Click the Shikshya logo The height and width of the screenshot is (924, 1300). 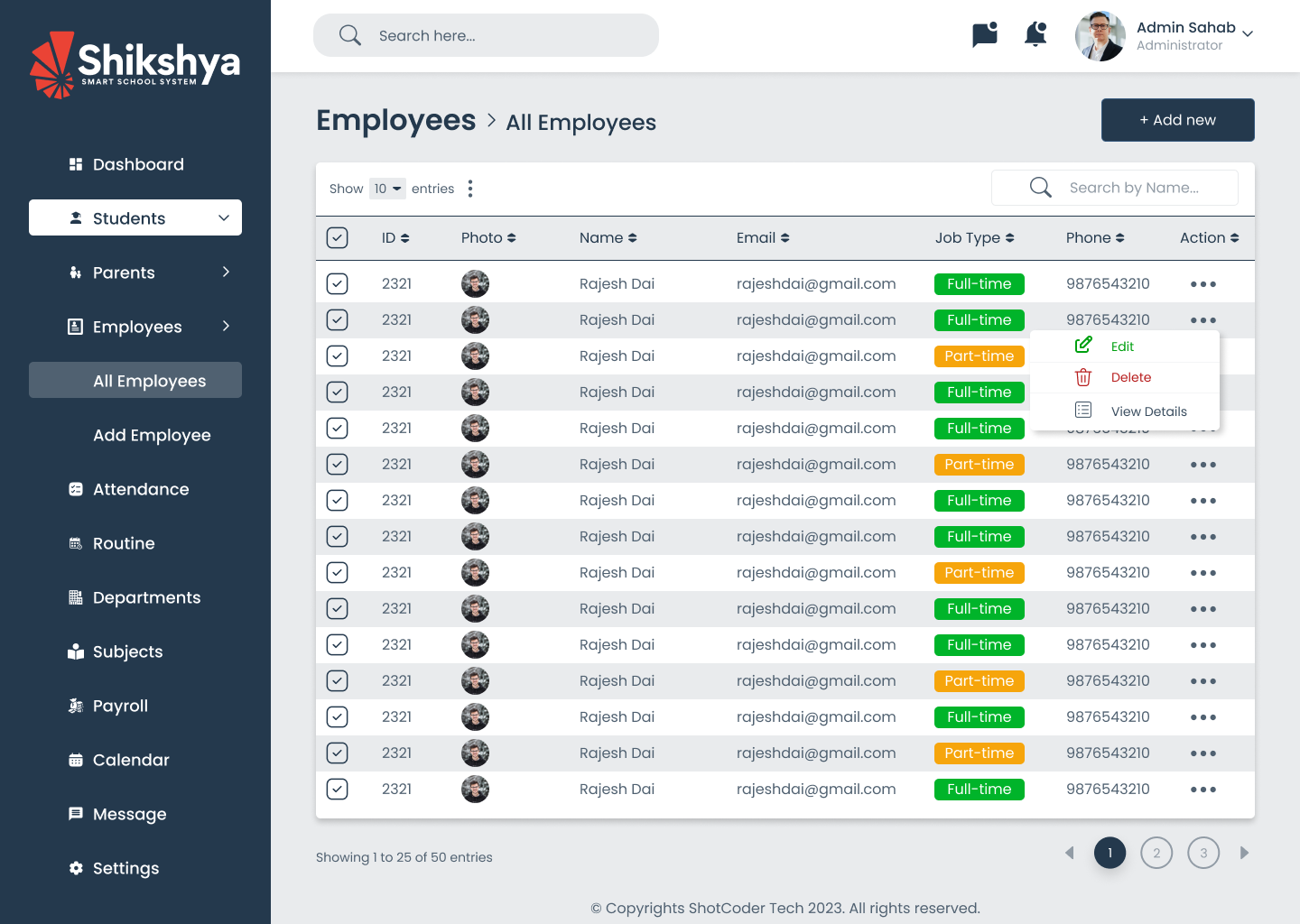[135, 65]
